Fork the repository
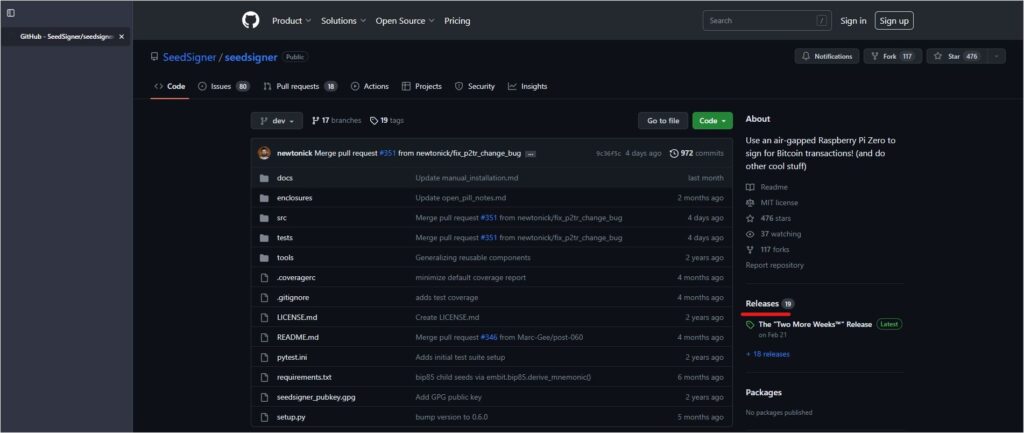Viewport: 1024px width, 433px height. (x=893, y=56)
